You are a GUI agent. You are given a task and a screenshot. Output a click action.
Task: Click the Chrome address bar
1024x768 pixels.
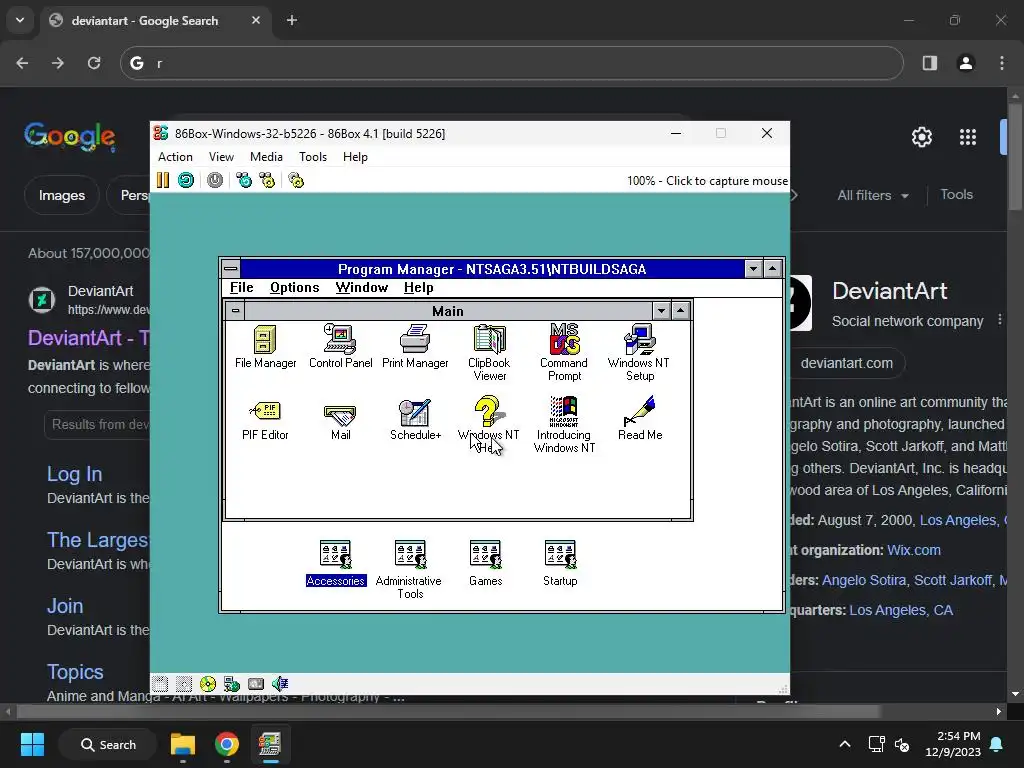coord(511,63)
